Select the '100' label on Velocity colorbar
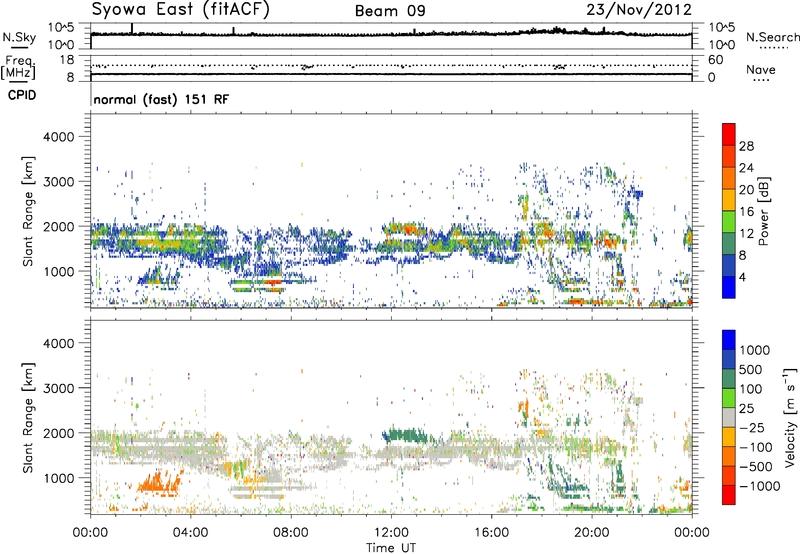Screen dimensions: 800x554 tap(753, 389)
